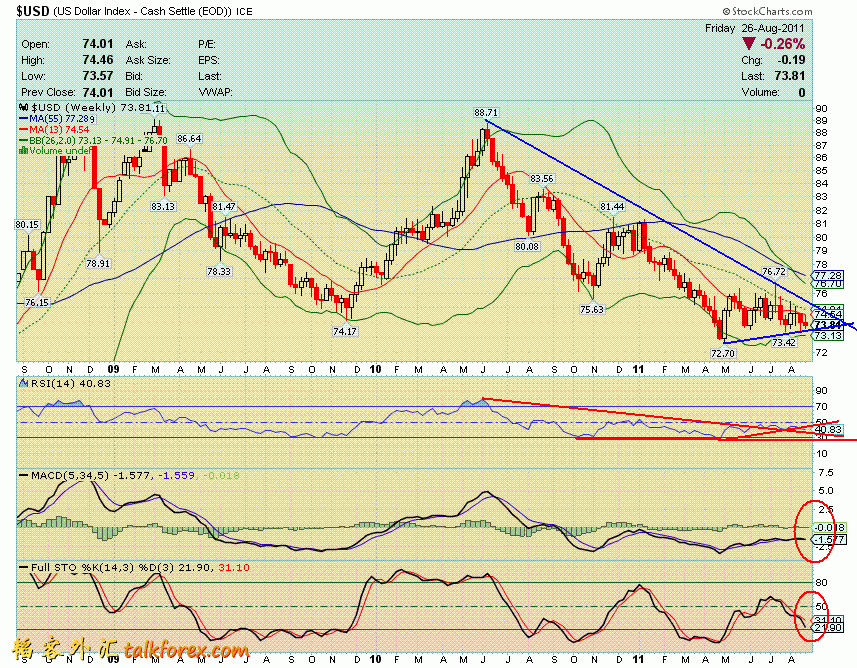Image resolution: width=857 pixels, height=668 pixels.
Task: Click the Volume undef legend entry
Action: point(55,150)
